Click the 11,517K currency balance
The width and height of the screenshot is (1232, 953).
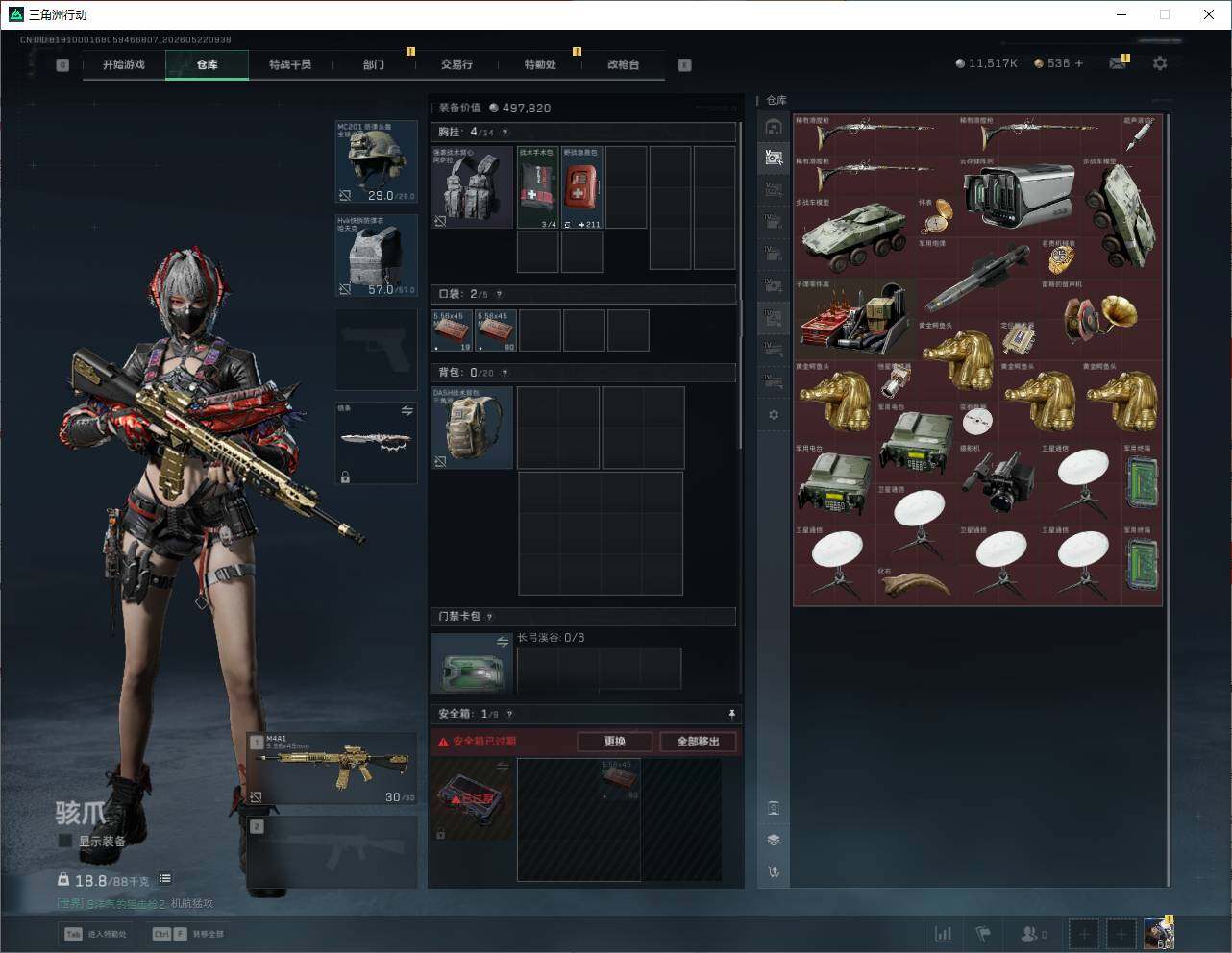click(x=986, y=63)
